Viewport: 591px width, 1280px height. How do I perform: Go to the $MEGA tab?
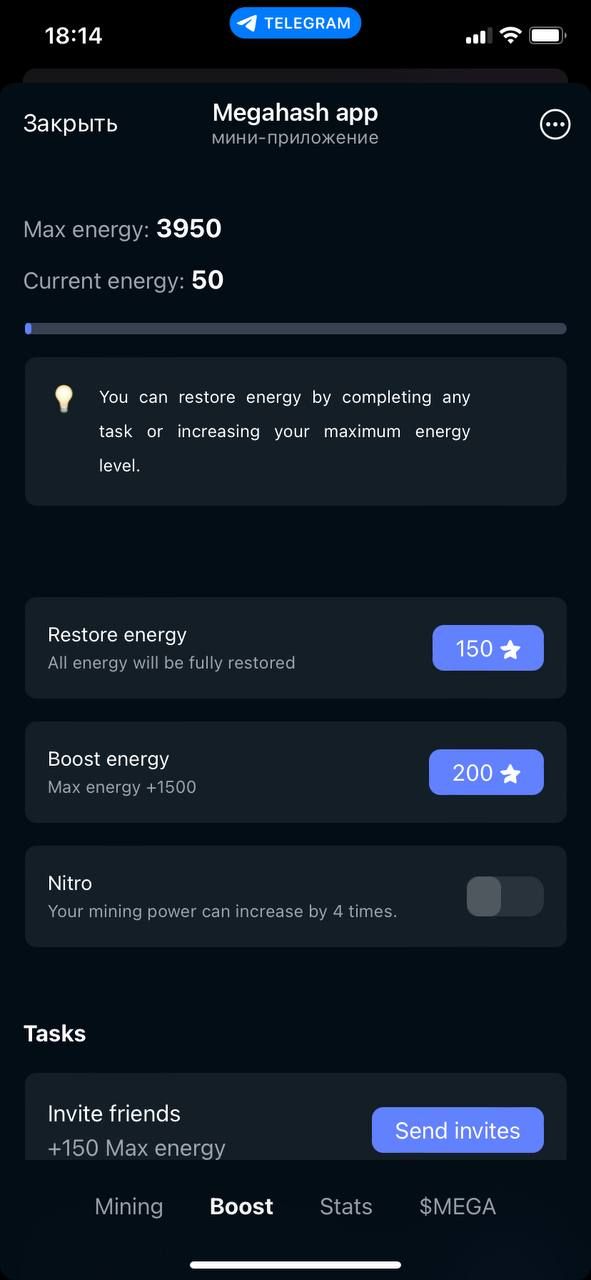point(458,1206)
